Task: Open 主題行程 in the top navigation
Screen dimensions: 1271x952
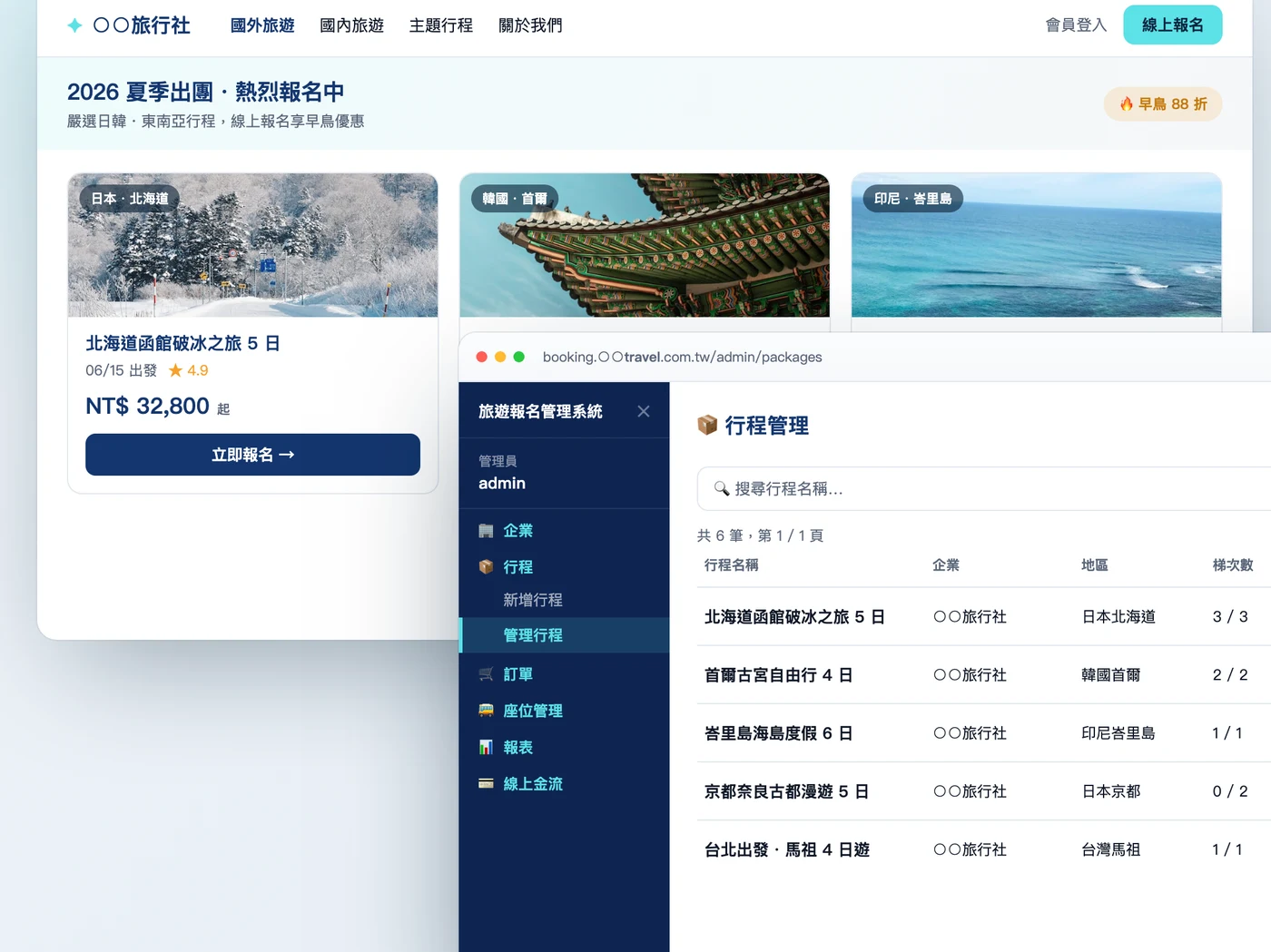Action: [440, 25]
